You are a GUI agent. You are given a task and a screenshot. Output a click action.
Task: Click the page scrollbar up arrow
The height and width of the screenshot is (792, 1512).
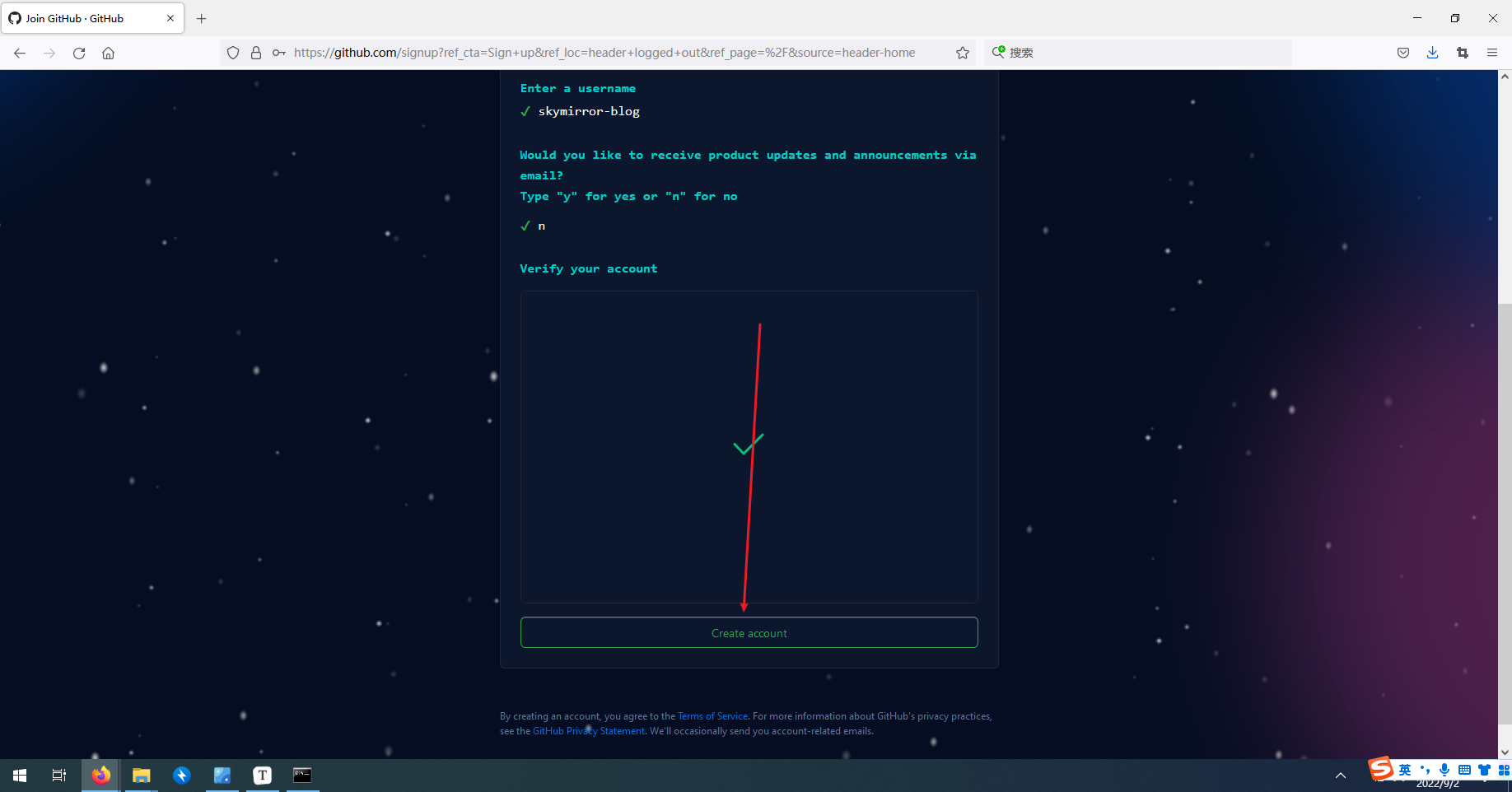[1505, 77]
